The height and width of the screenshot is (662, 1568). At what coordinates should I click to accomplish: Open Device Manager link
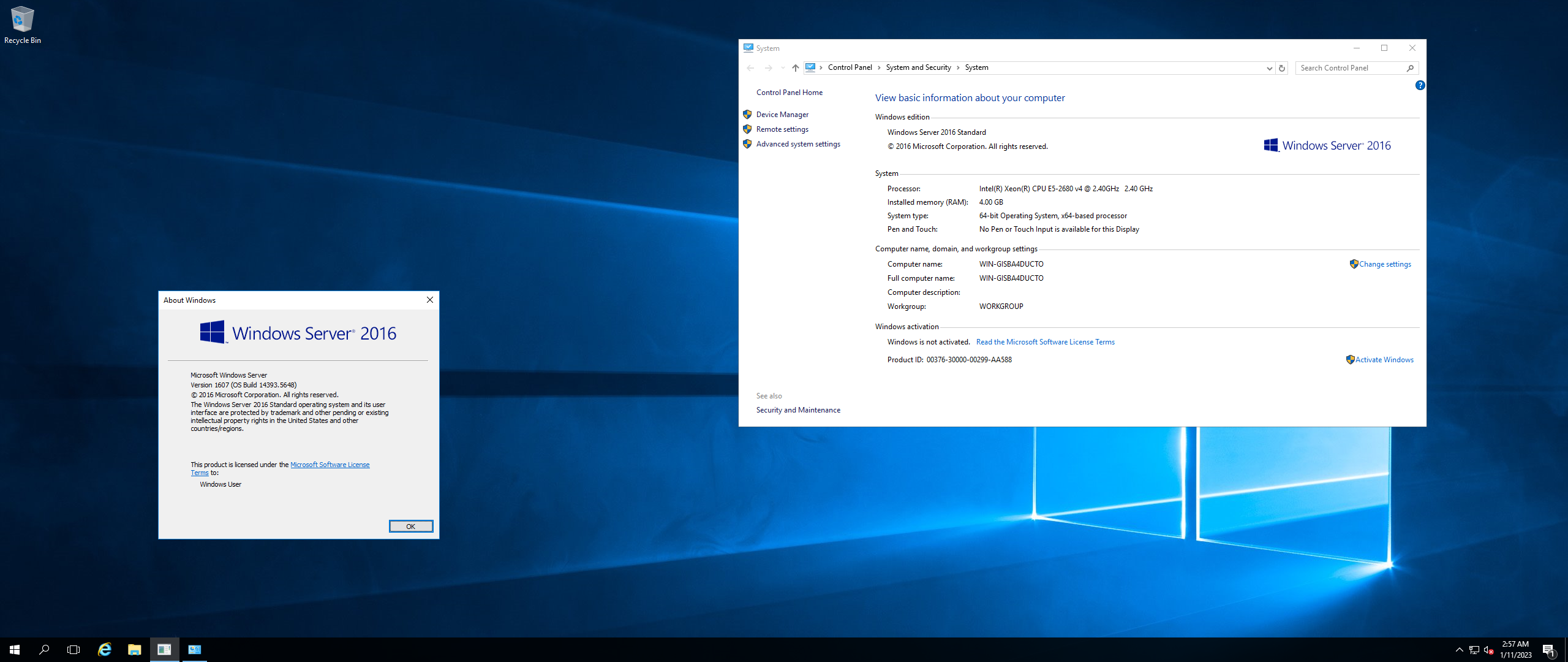[782, 115]
